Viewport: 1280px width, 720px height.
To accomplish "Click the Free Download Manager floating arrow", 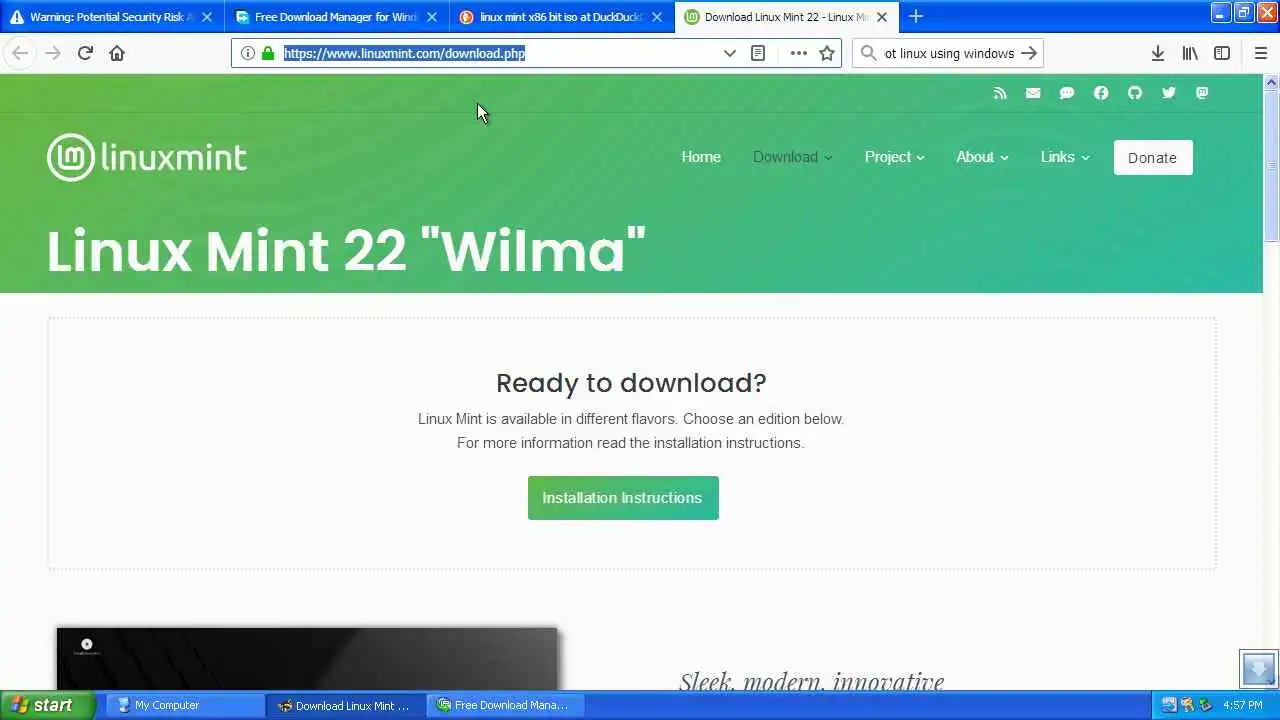I will click(1258, 668).
